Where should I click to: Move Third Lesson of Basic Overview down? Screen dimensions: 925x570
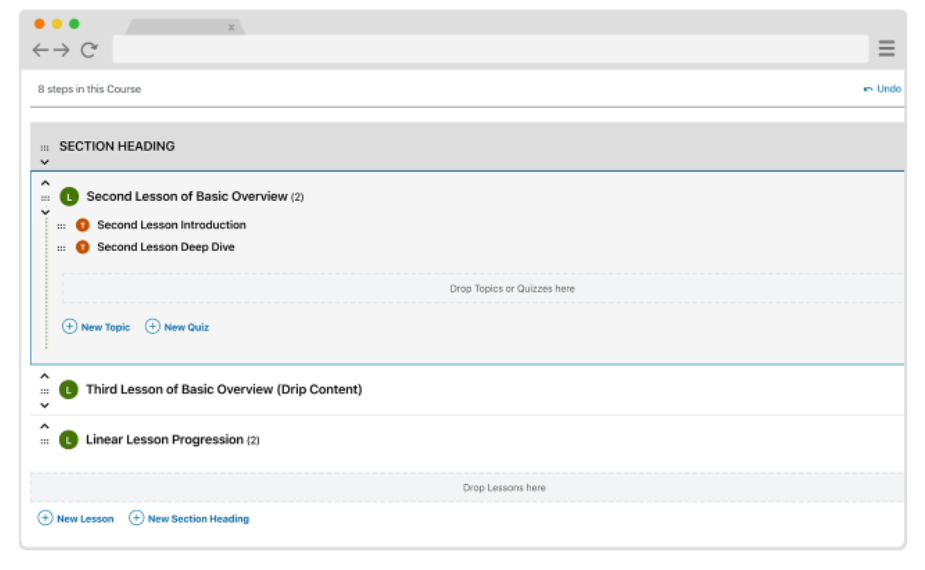44,405
